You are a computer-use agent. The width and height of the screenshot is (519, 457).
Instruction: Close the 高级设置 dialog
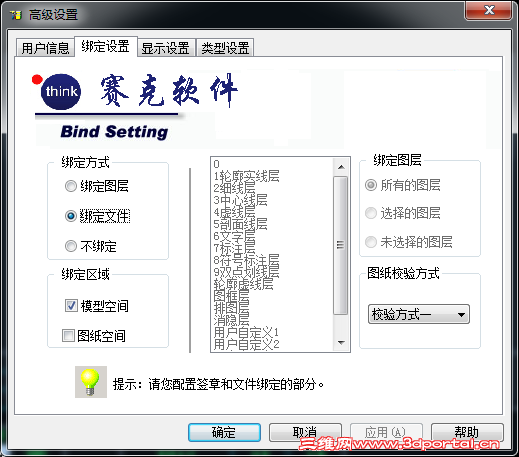[x=488, y=11]
